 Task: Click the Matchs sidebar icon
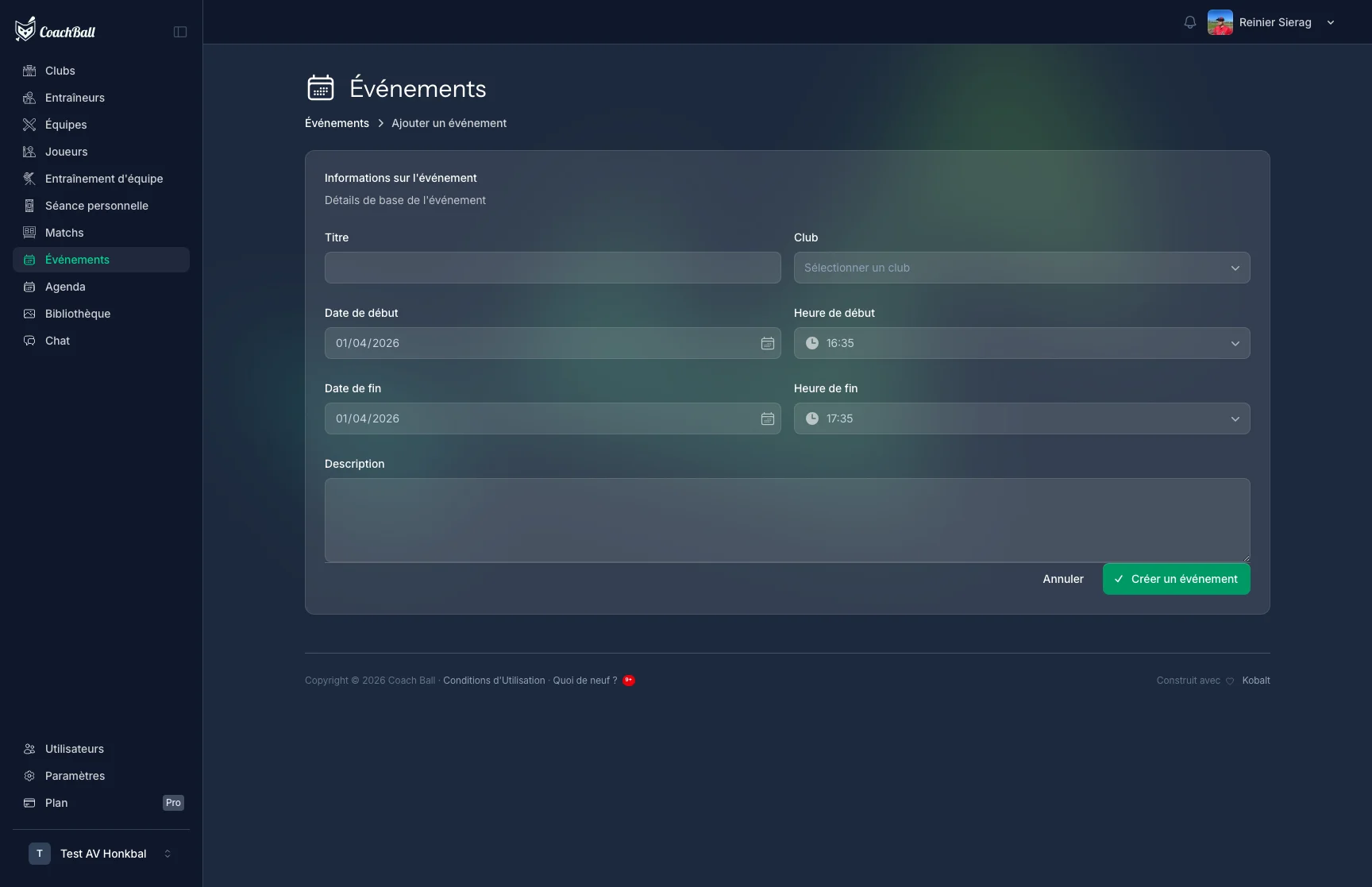[29, 233]
